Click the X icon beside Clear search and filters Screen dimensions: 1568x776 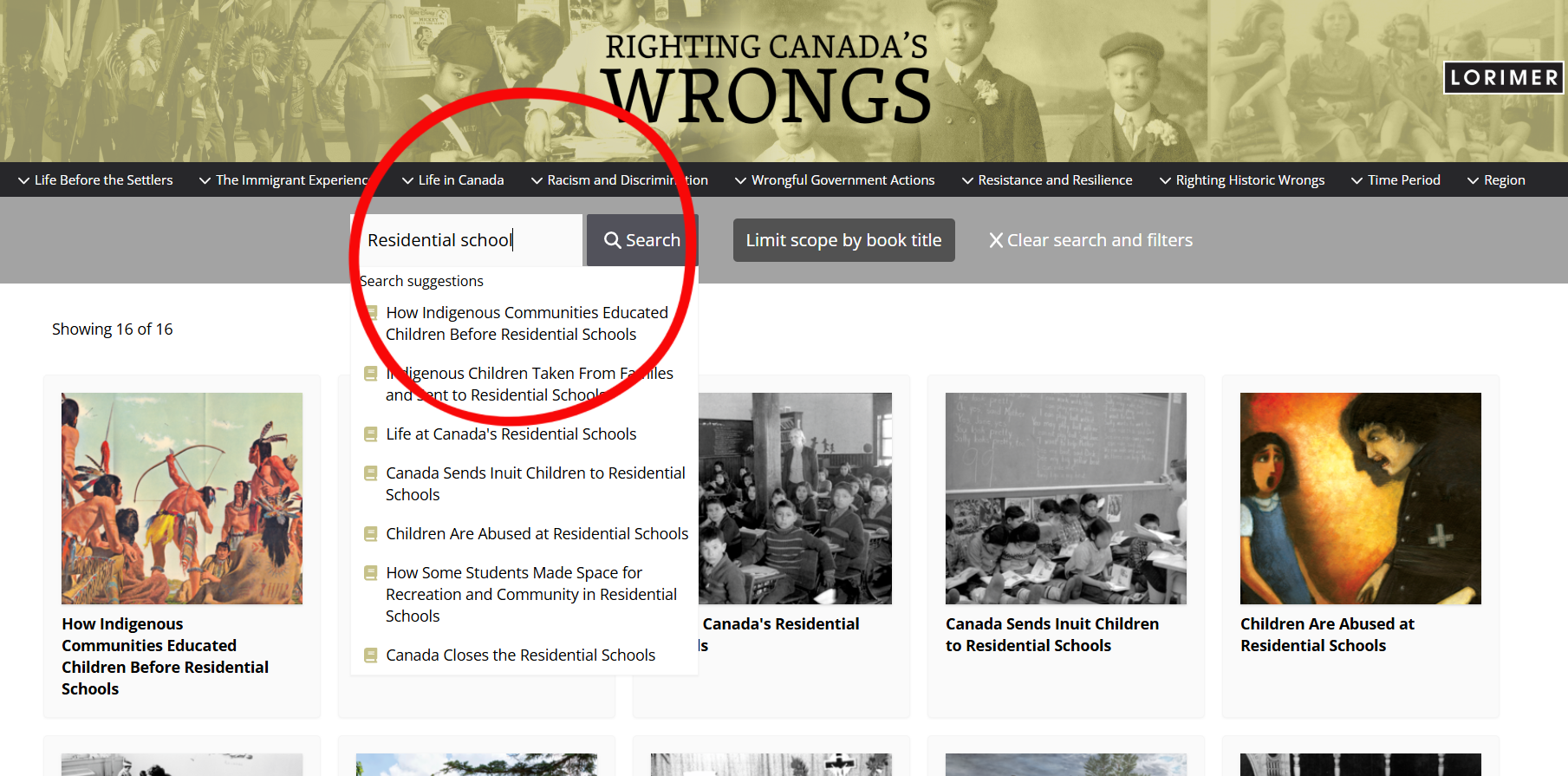(996, 240)
